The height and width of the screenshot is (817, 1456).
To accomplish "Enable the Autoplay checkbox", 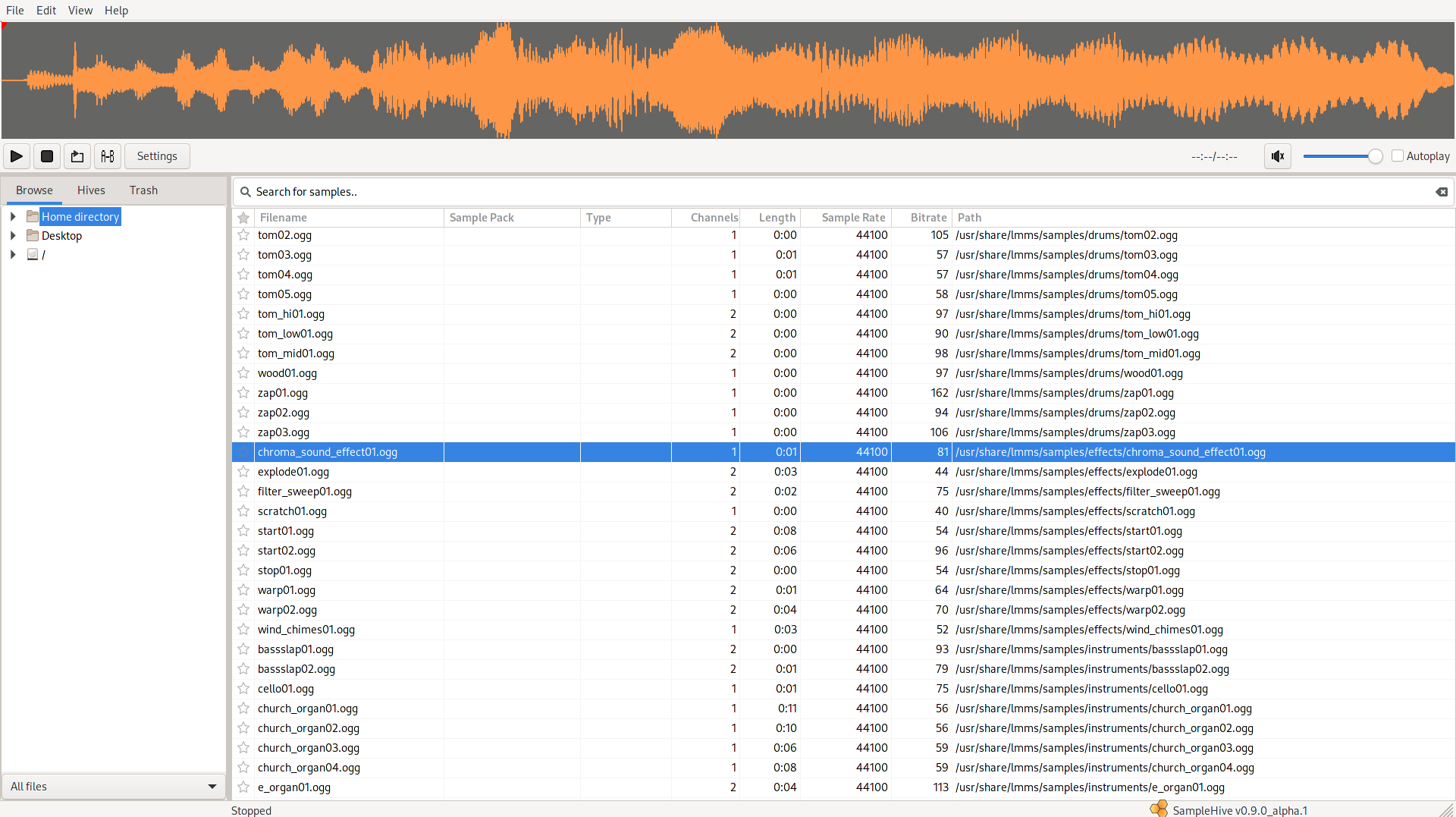I will pos(1399,156).
